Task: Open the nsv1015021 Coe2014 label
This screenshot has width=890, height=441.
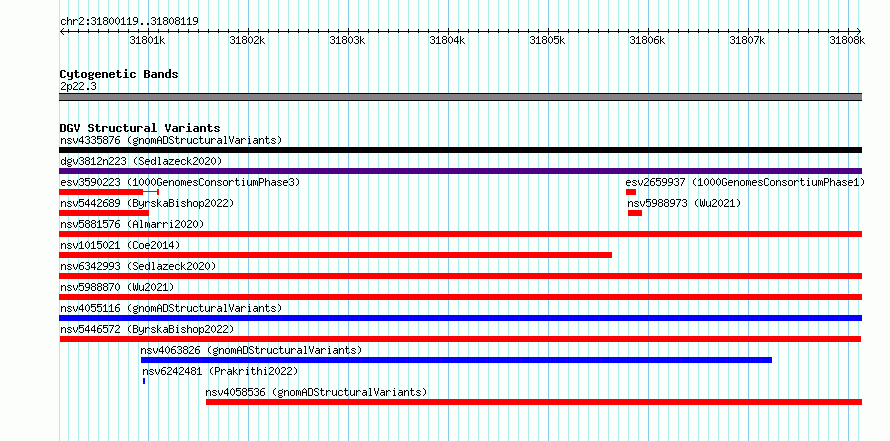Action: pyautogui.click(x=120, y=245)
